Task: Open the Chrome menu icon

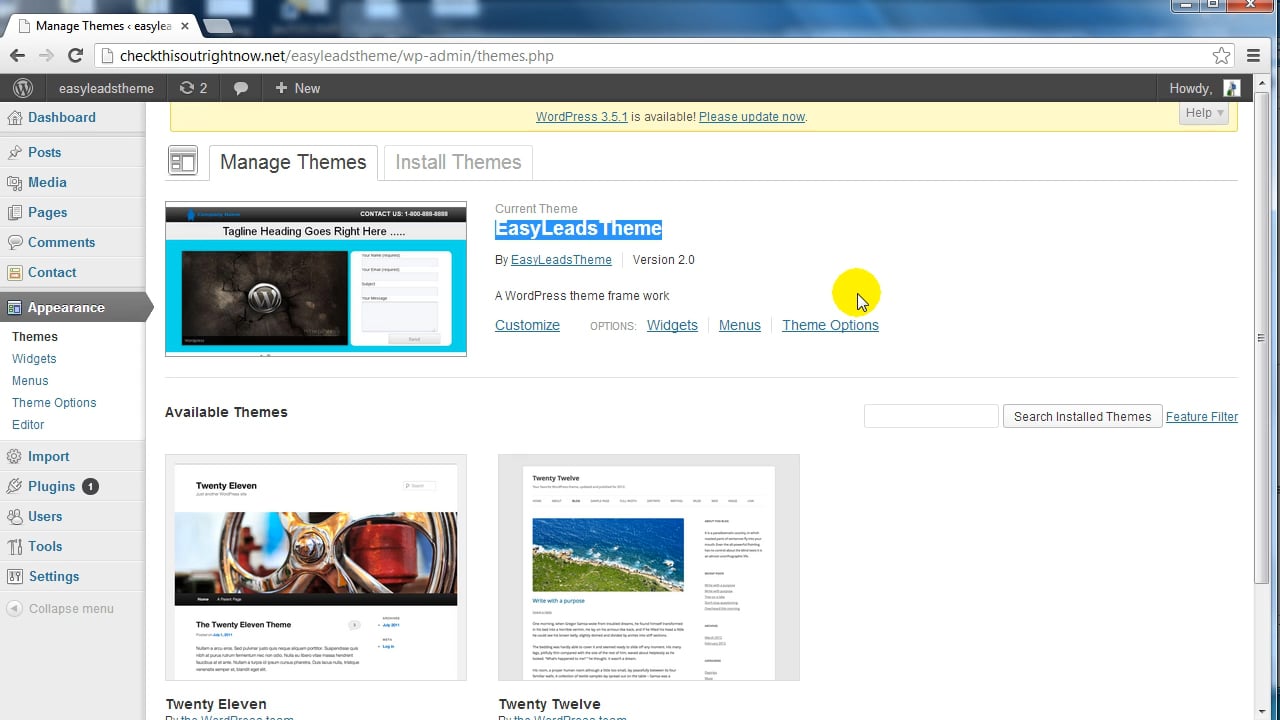Action: click(1253, 56)
